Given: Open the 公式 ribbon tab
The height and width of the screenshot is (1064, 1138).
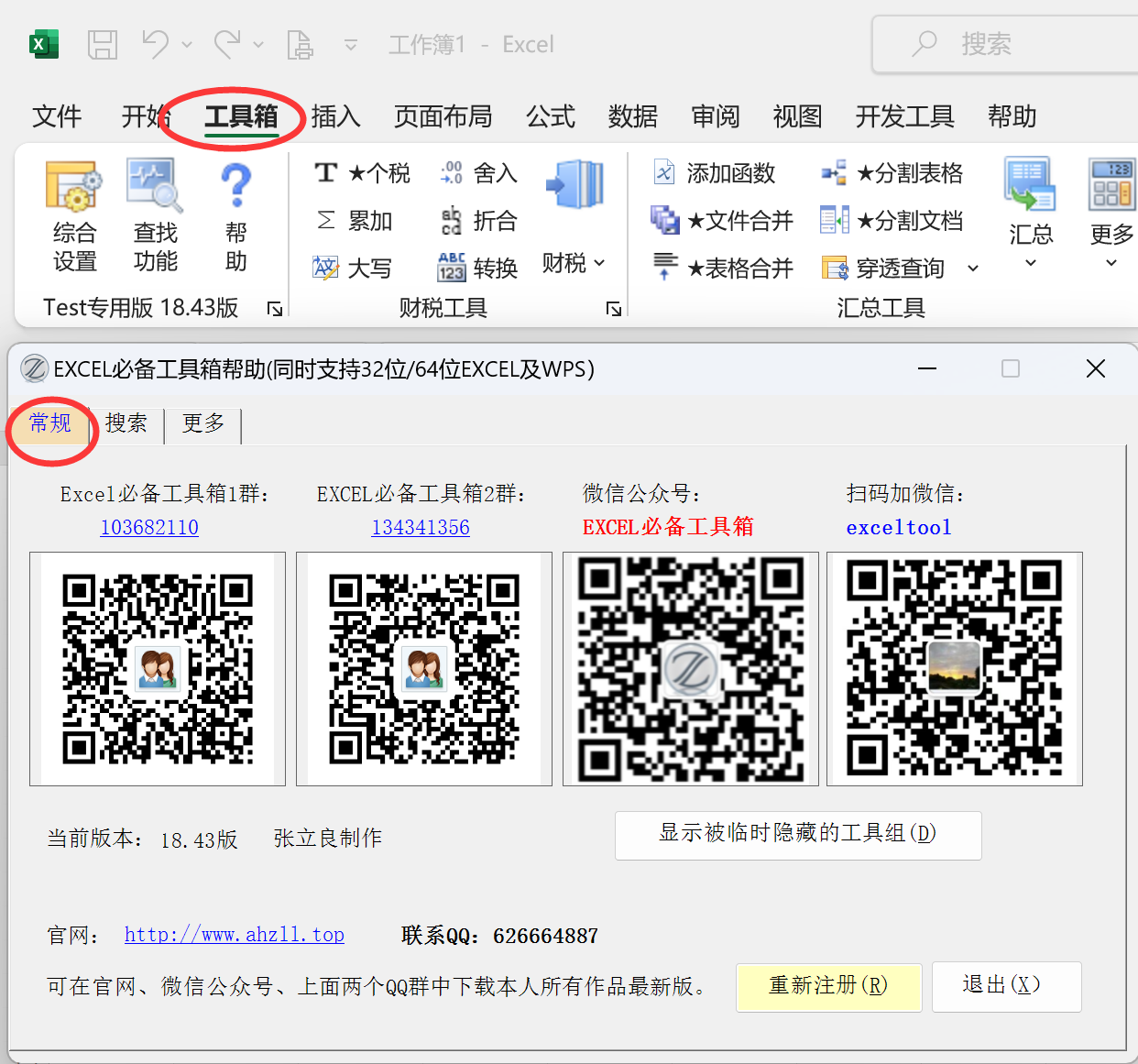Looking at the screenshot, I should (550, 116).
